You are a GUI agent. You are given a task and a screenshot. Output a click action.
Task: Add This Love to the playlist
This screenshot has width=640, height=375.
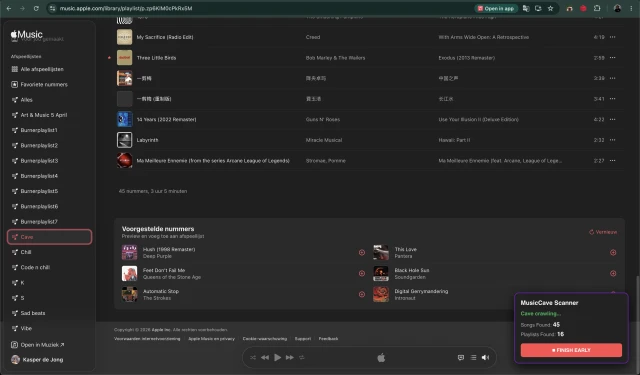613,253
